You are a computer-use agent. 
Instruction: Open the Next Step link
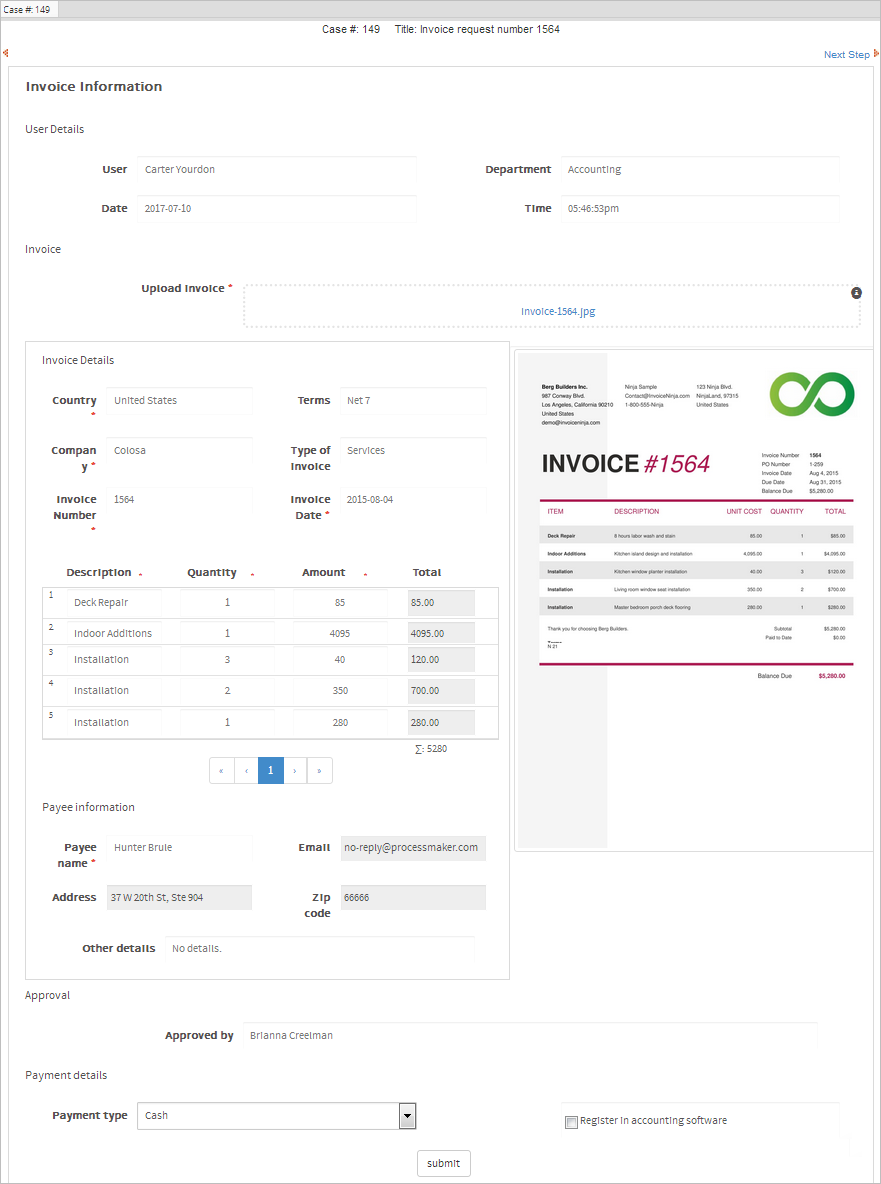pyautogui.click(x=846, y=55)
